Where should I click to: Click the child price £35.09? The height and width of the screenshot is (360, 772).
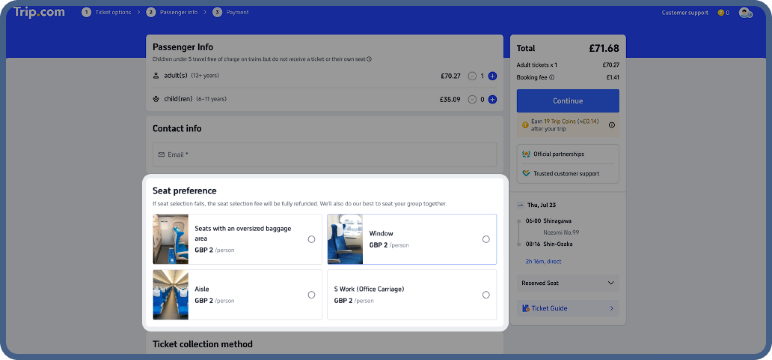click(450, 99)
